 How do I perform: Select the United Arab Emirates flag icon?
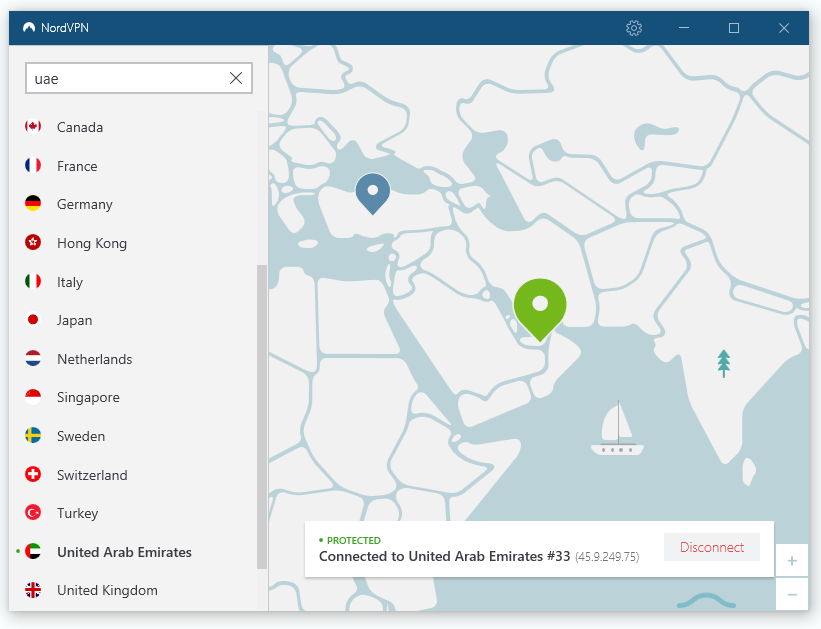pos(31,551)
